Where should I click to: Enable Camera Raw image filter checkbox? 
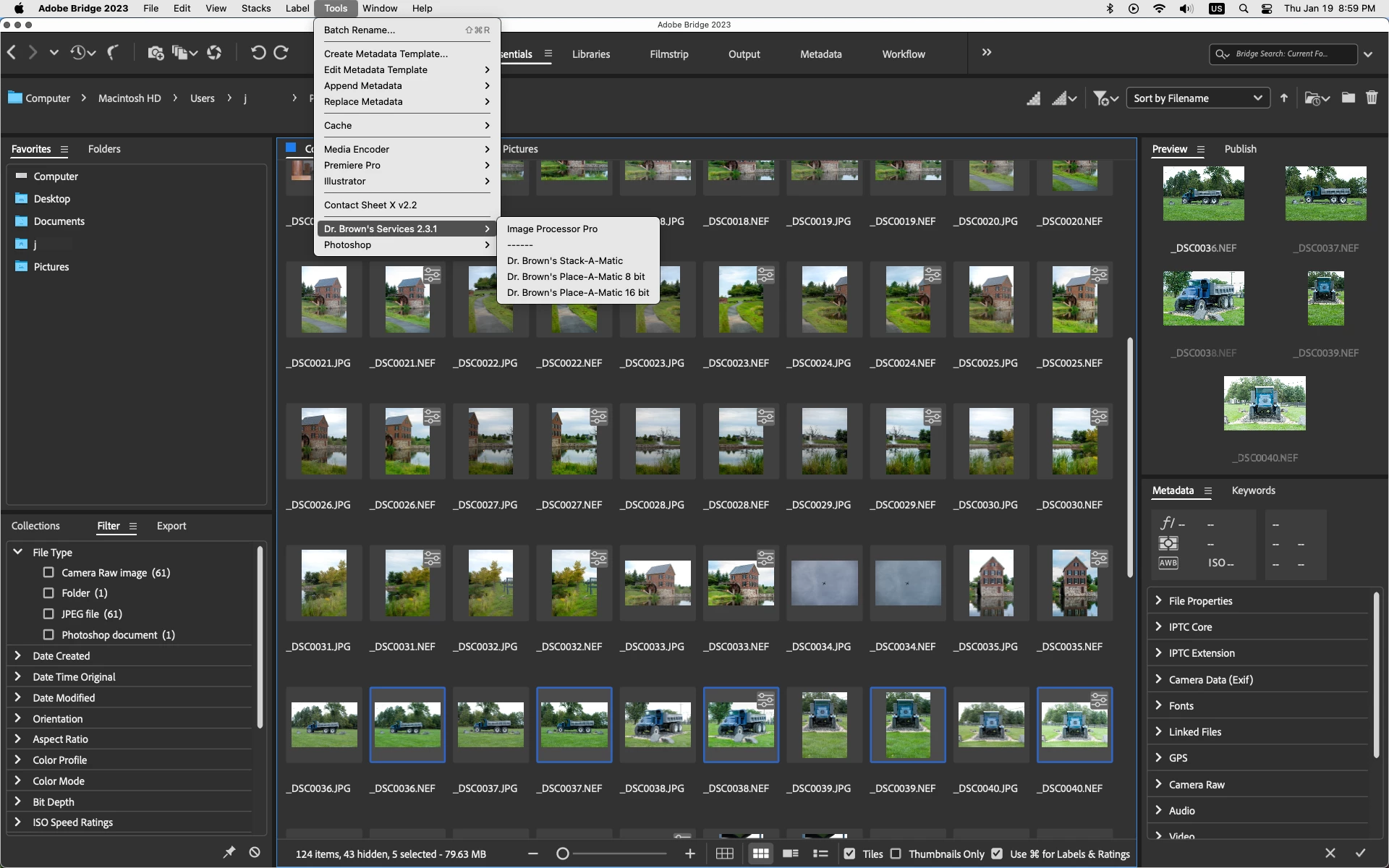tap(48, 572)
